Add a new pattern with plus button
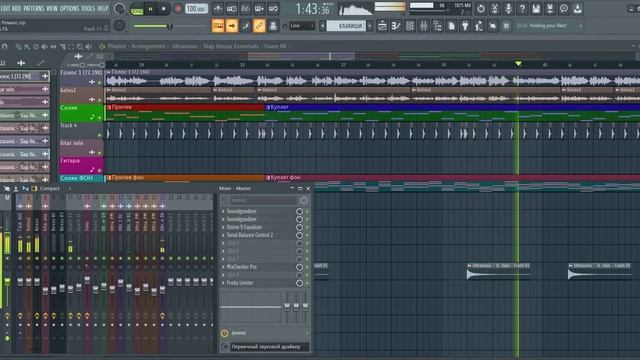Viewport: 640px width, 360px height. (x=370, y=26)
